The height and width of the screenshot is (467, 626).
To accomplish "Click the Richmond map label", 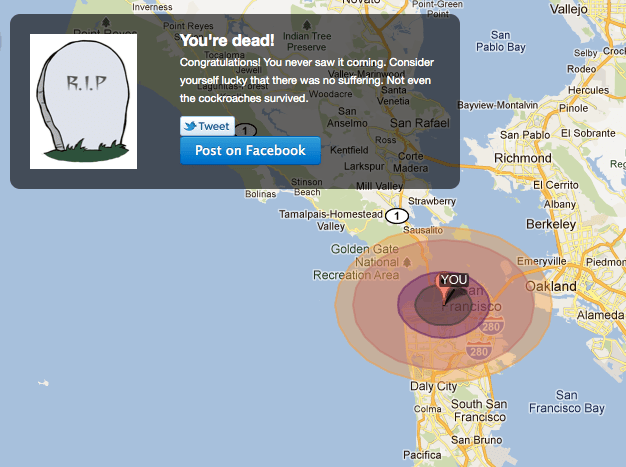I will click(x=523, y=158).
